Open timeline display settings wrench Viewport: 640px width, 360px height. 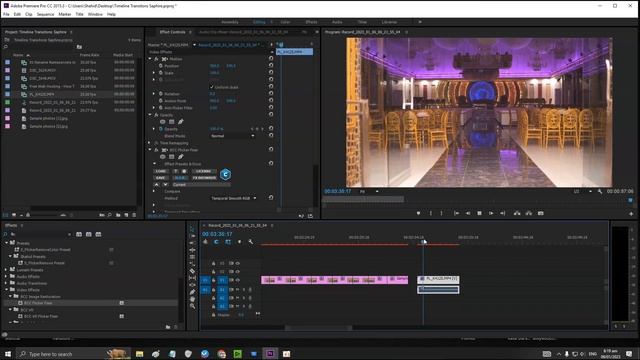[251, 242]
